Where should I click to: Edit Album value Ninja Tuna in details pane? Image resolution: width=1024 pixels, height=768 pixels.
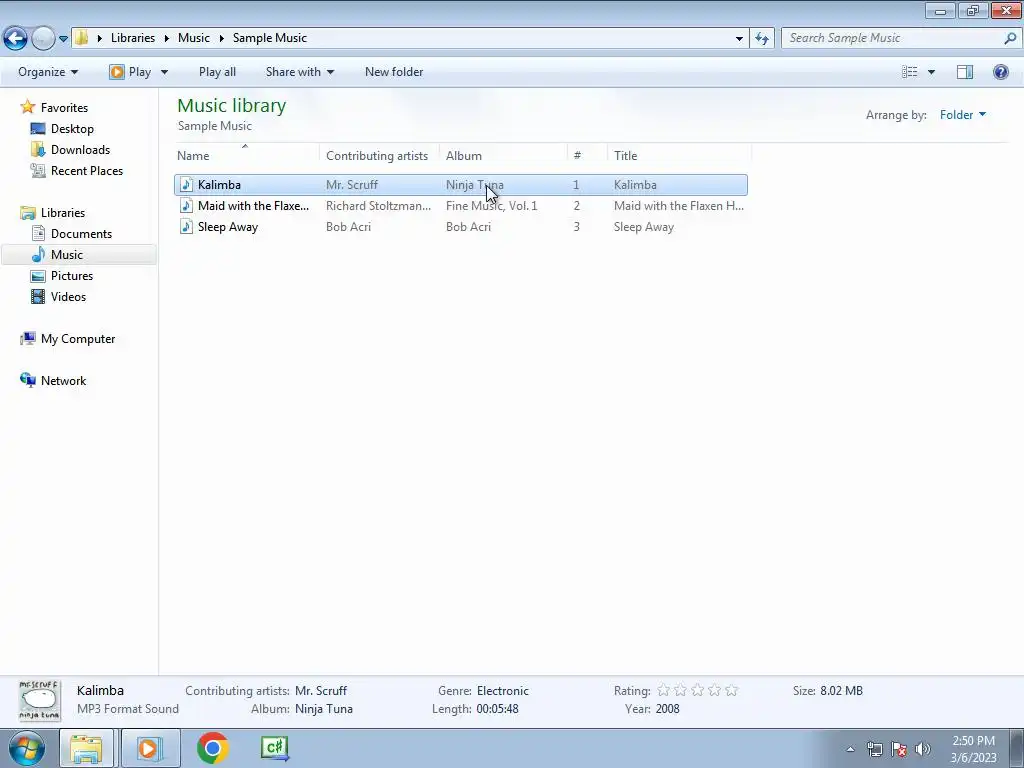coord(324,709)
